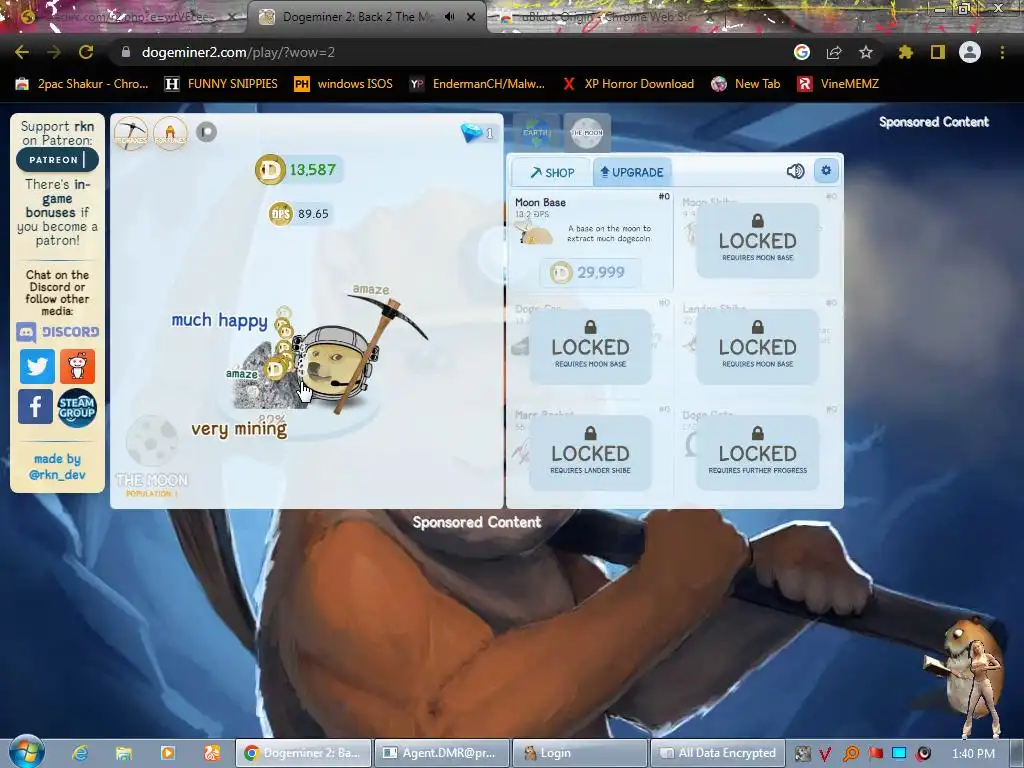Travel to Earth location

536,133
